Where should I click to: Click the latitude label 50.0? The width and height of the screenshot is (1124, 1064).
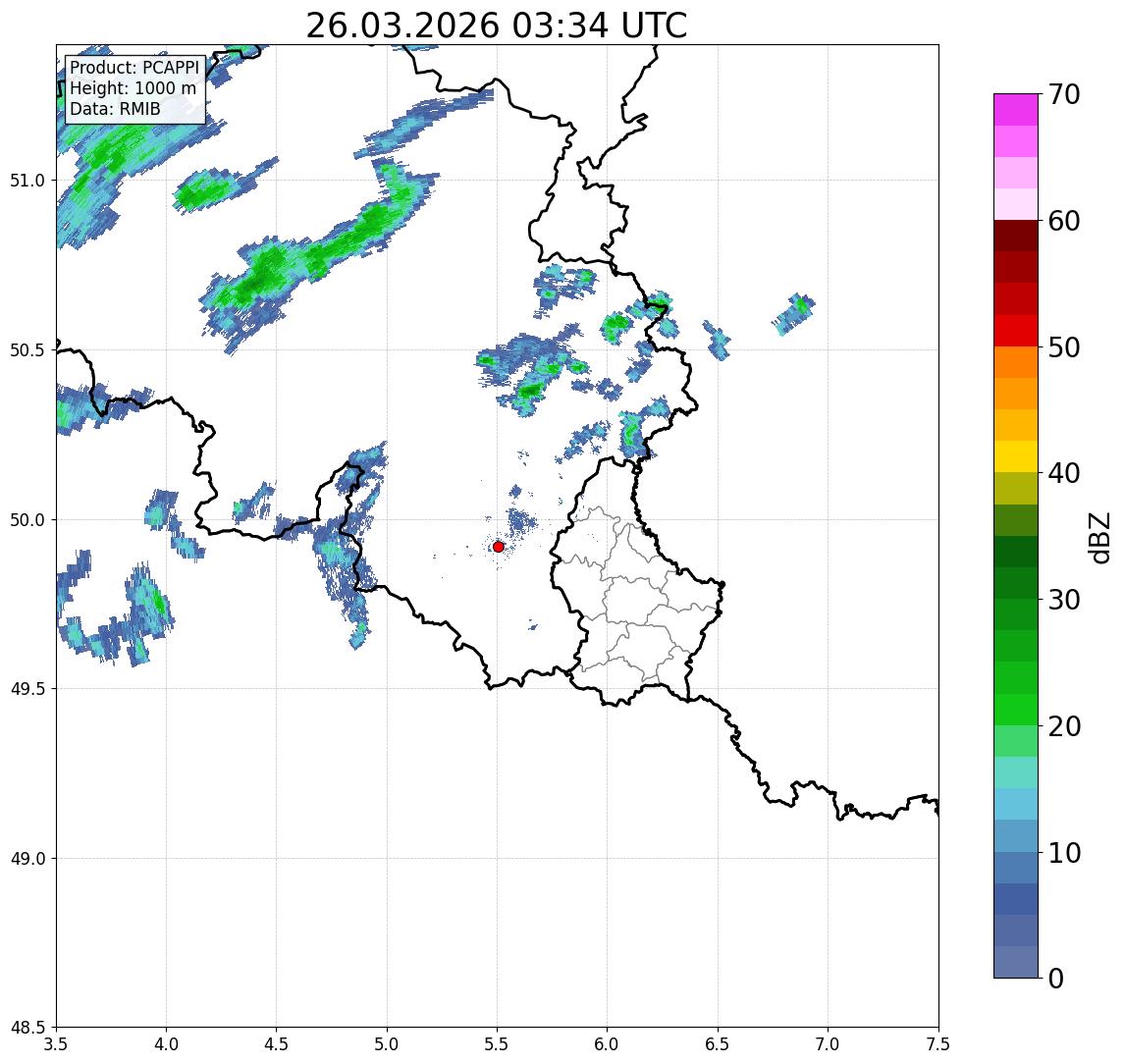(27, 519)
